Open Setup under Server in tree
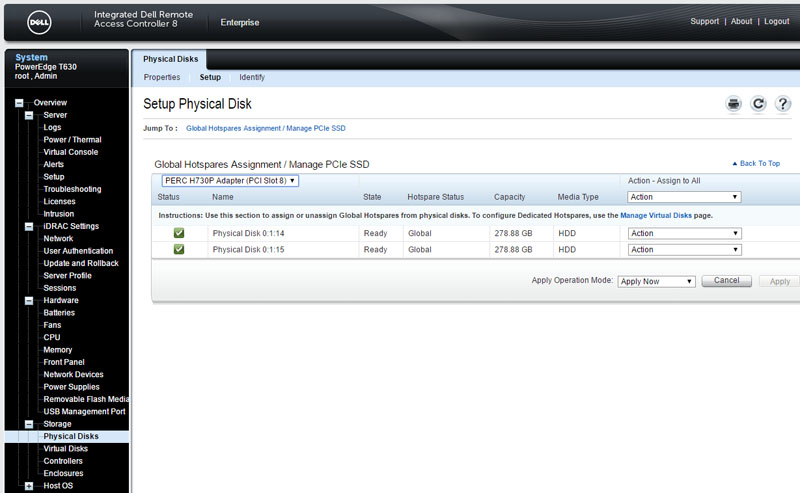 [54, 177]
